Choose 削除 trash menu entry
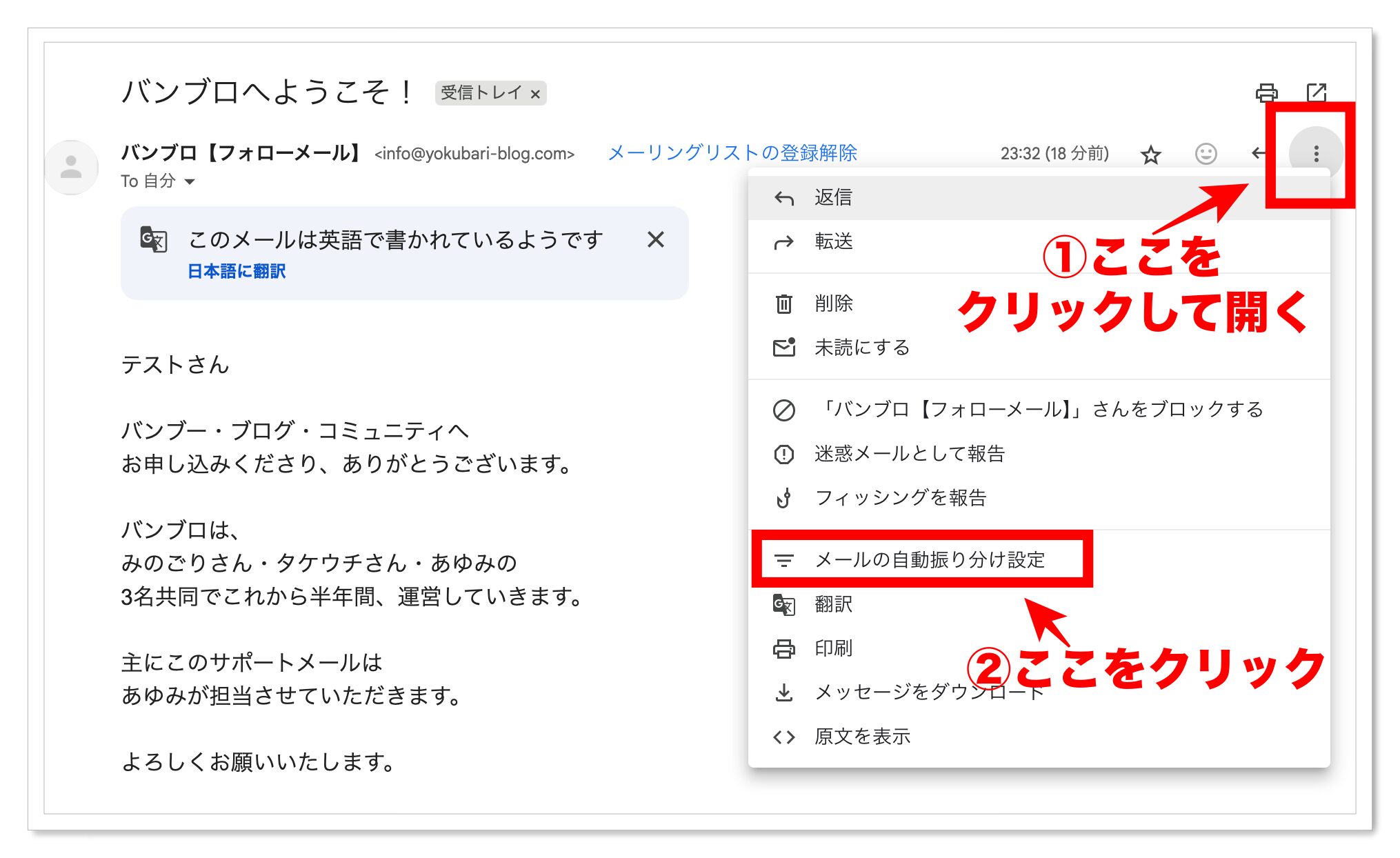Image resolution: width=1400 pixels, height=858 pixels. click(x=833, y=303)
